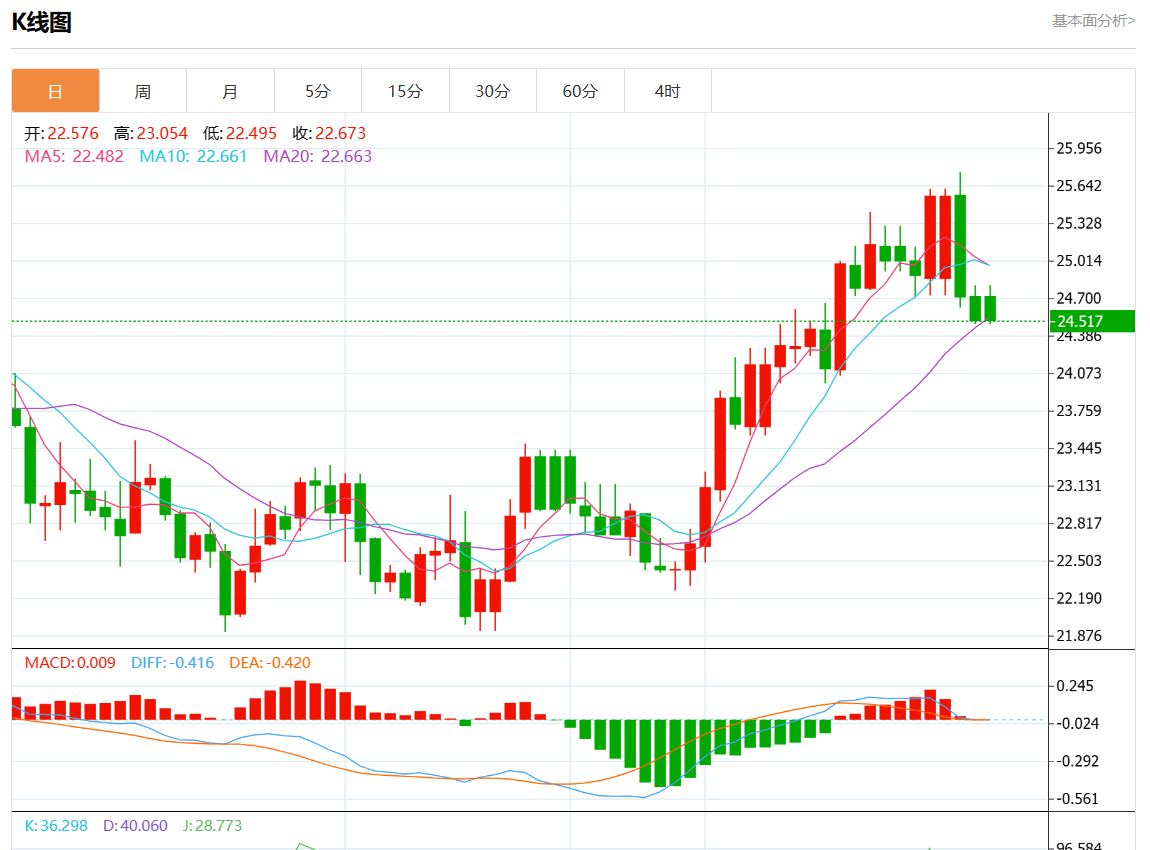1150x850 pixels.
Task: Switch to the 周 weekly tab
Action: pos(143,91)
